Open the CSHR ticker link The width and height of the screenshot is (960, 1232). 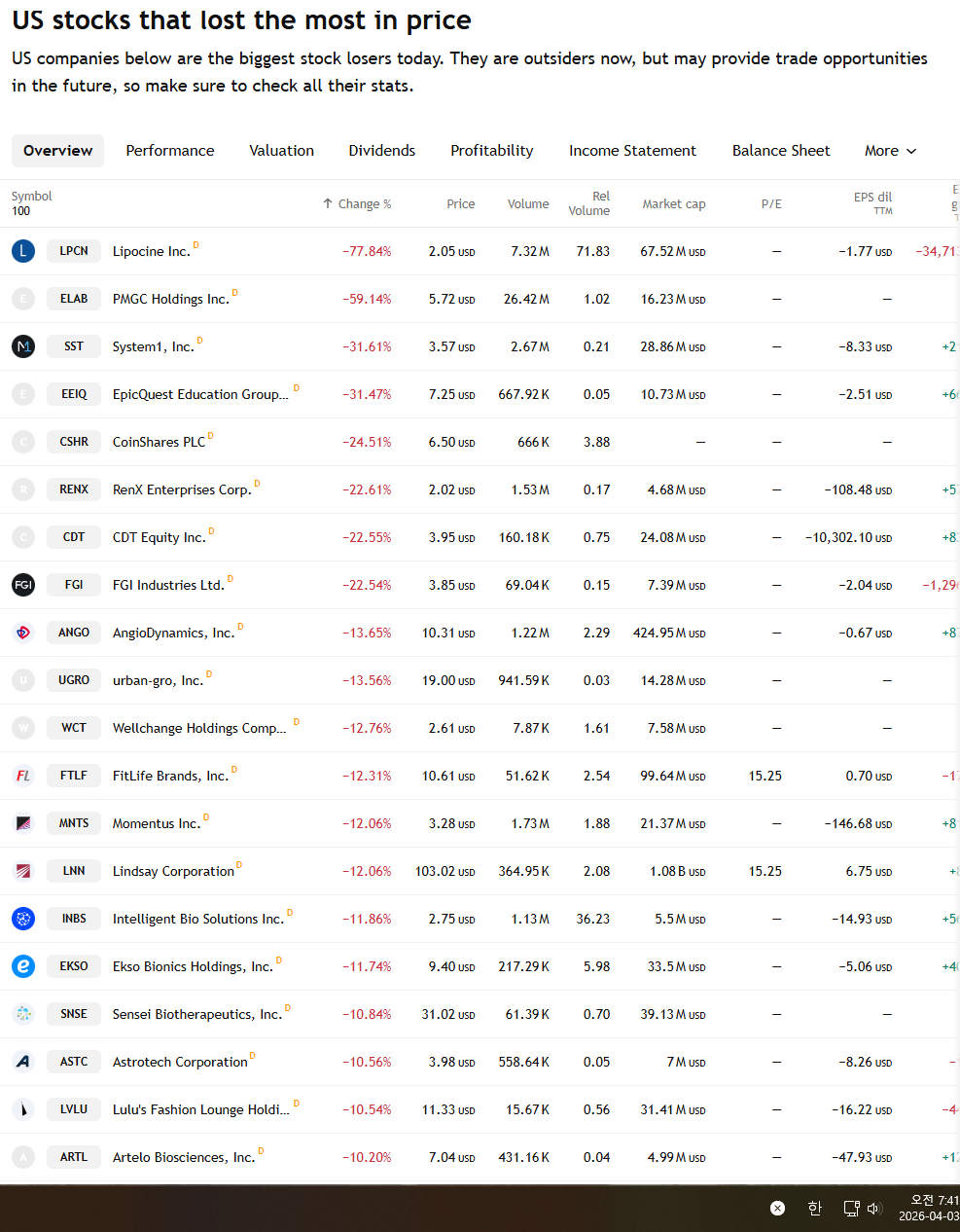click(74, 442)
